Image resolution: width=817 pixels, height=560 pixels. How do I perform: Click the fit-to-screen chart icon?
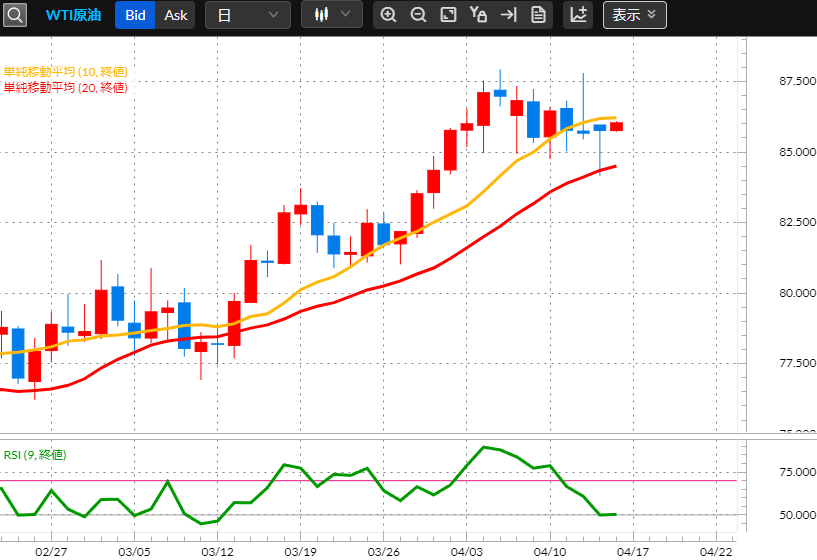pyautogui.click(x=448, y=15)
